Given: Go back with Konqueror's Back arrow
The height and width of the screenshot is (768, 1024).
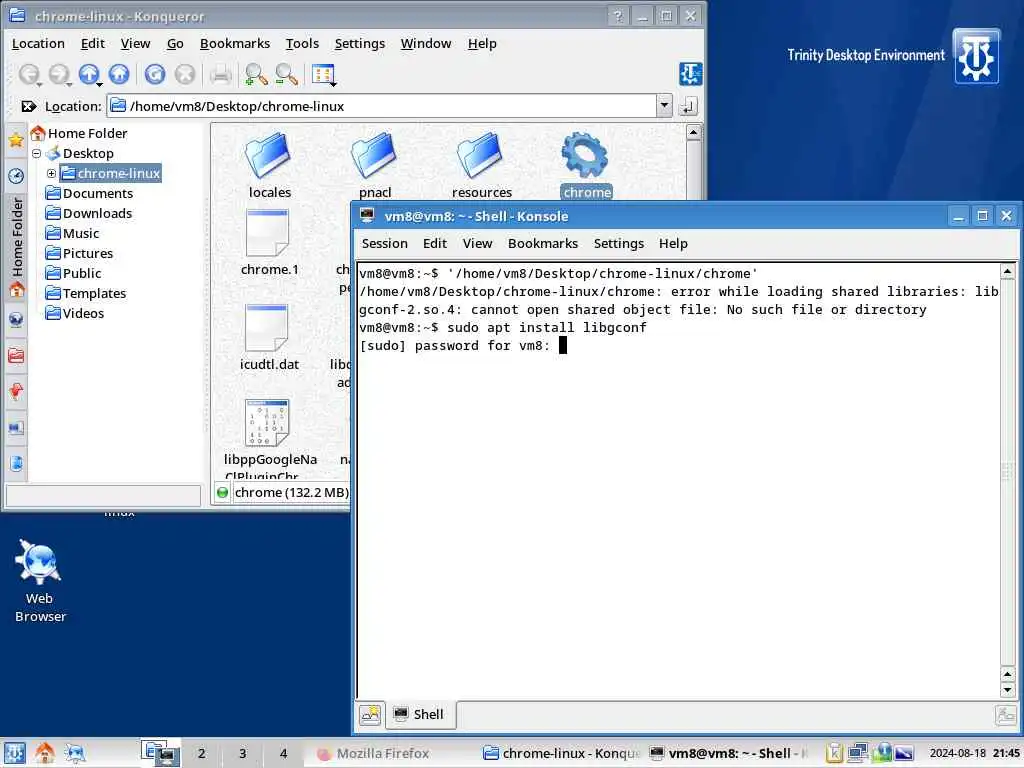Looking at the screenshot, I should coord(28,74).
